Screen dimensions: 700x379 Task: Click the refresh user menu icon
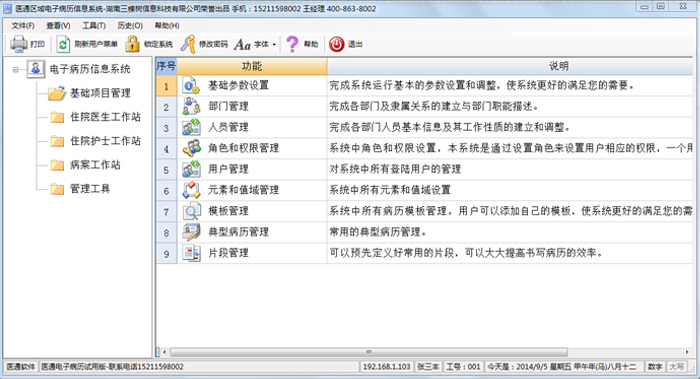[x=63, y=44]
